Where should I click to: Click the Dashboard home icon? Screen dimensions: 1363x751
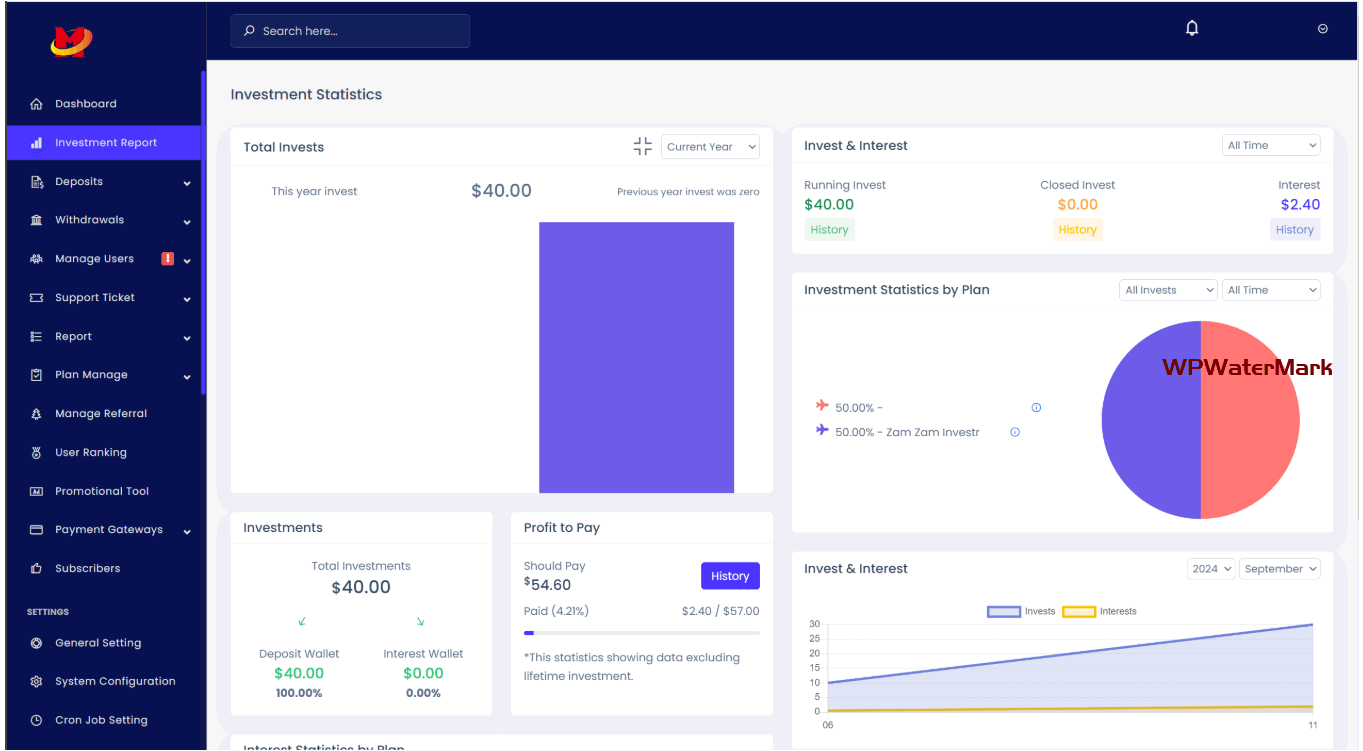37,104
